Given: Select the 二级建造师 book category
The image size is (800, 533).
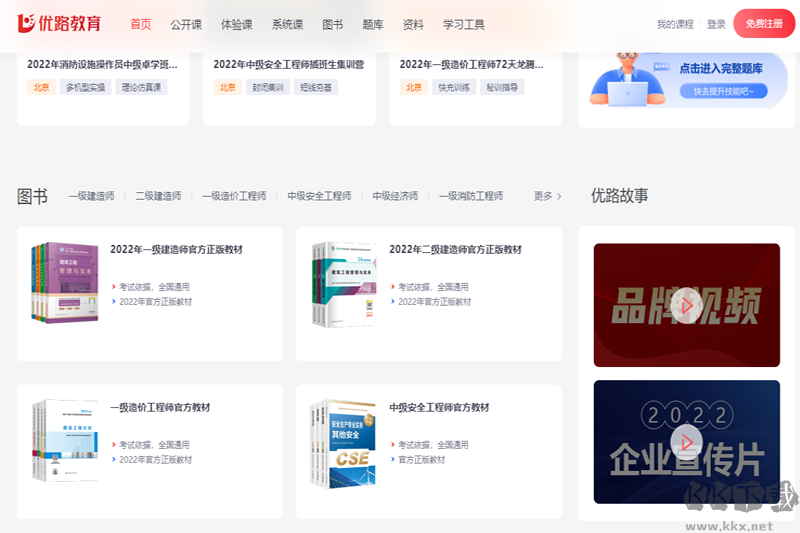Looking at the screenshot, I should click(158, 196).
